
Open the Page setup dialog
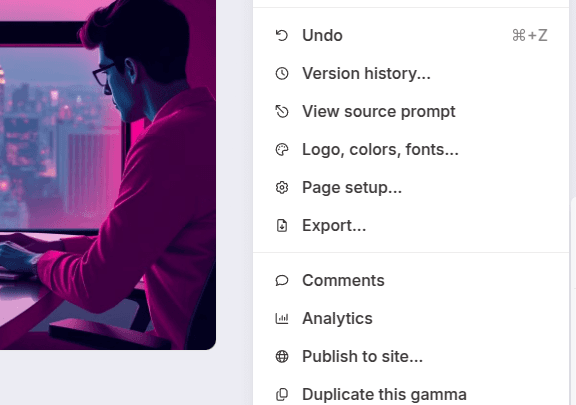[411, 187]
